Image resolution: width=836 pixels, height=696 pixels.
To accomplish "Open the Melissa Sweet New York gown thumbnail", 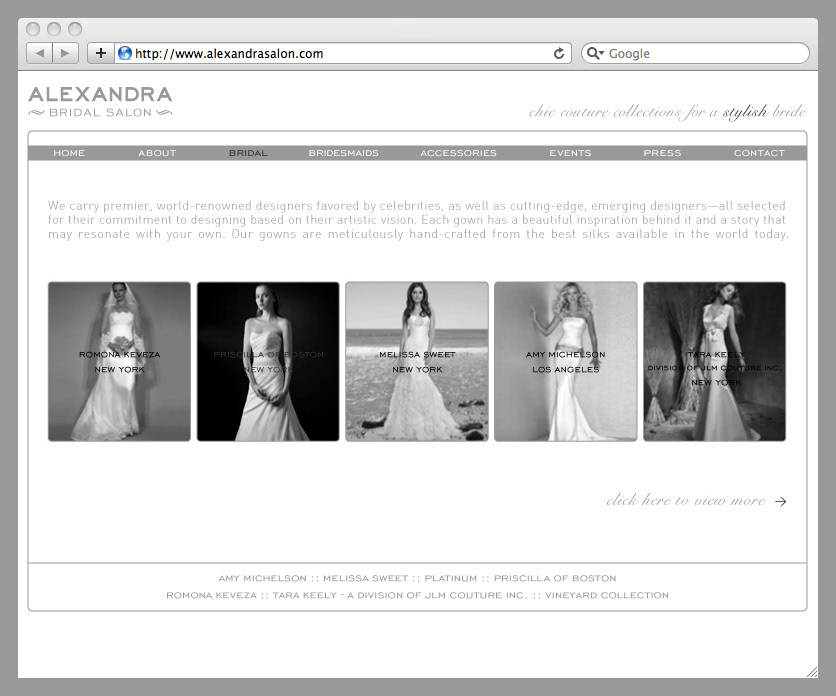I will pos(417,362).
